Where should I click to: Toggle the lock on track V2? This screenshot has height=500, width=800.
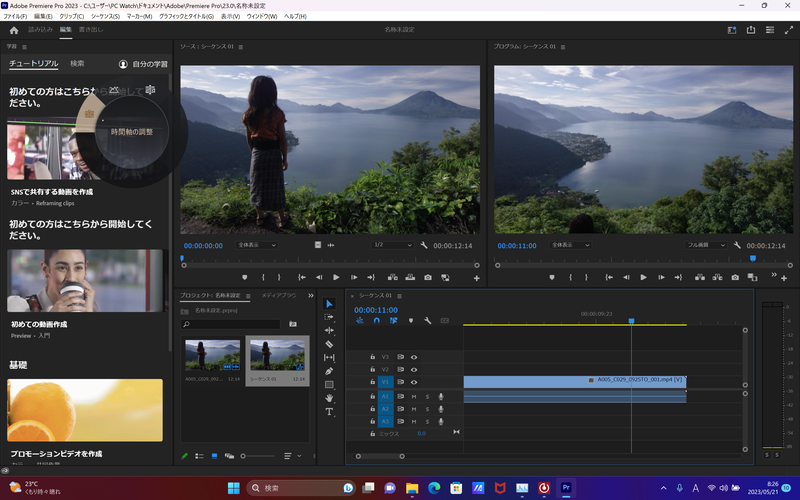(x=372, y=369)
